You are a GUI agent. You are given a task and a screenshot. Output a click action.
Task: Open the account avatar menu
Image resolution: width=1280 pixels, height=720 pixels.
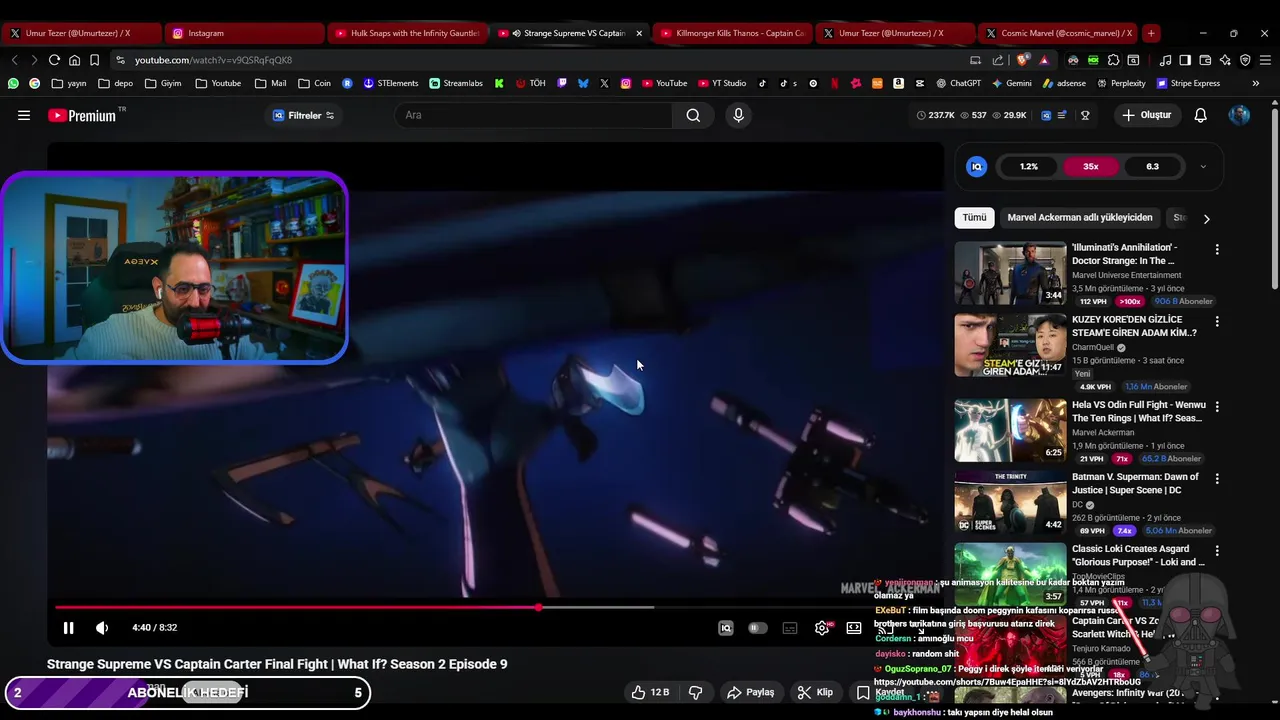click(x=1239, y=115)
